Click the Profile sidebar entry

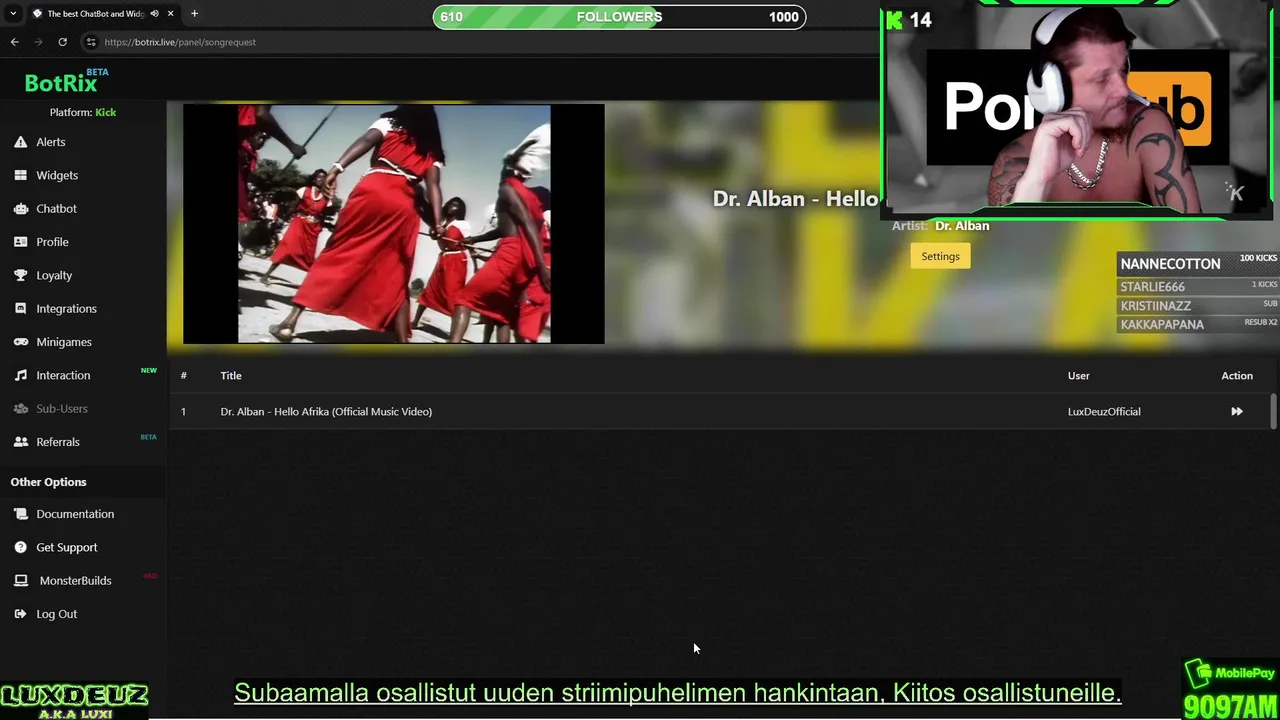point(52,242)
